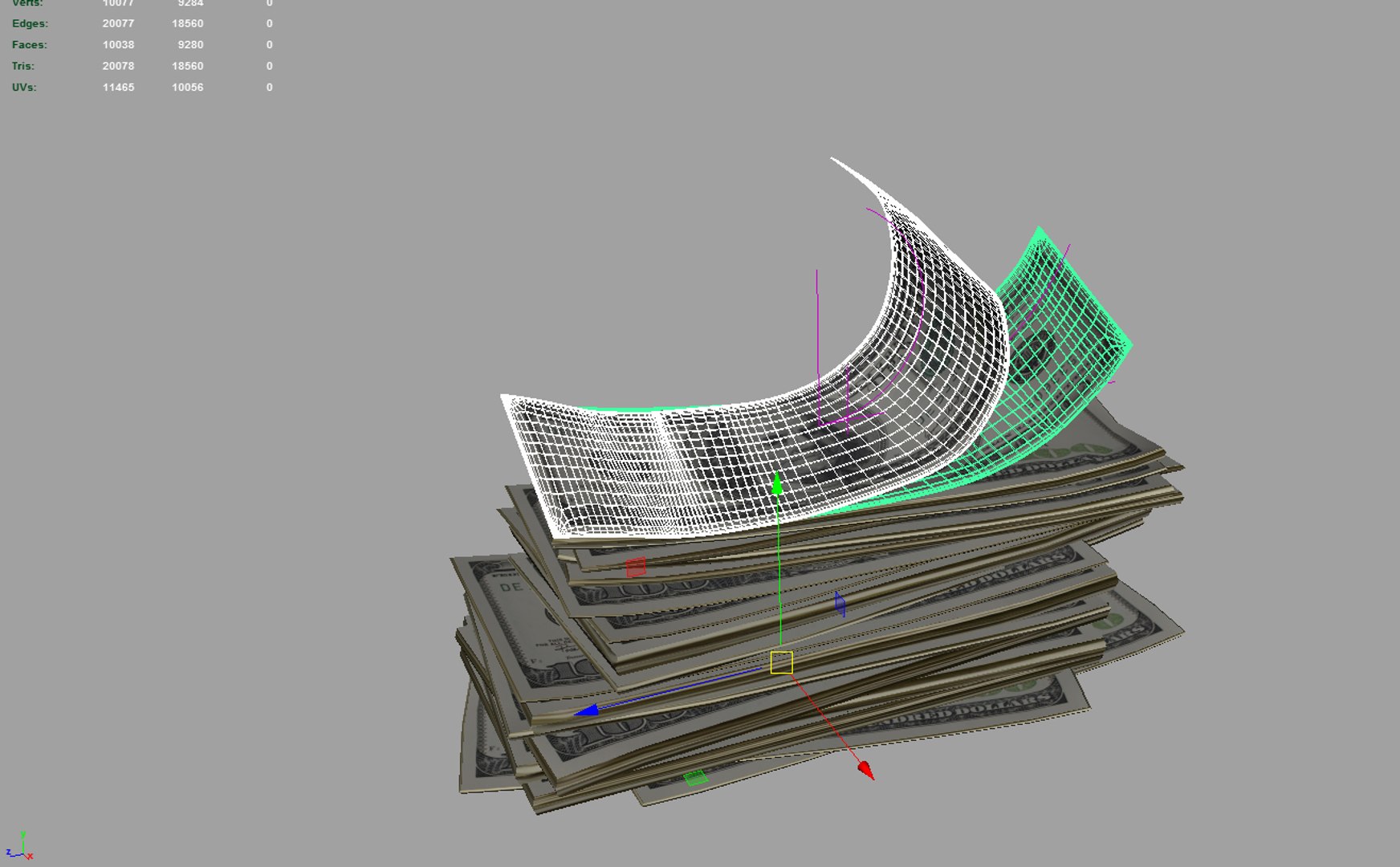Click the tris count value 20078
The image size is (1400, 867).
(118, 66)
